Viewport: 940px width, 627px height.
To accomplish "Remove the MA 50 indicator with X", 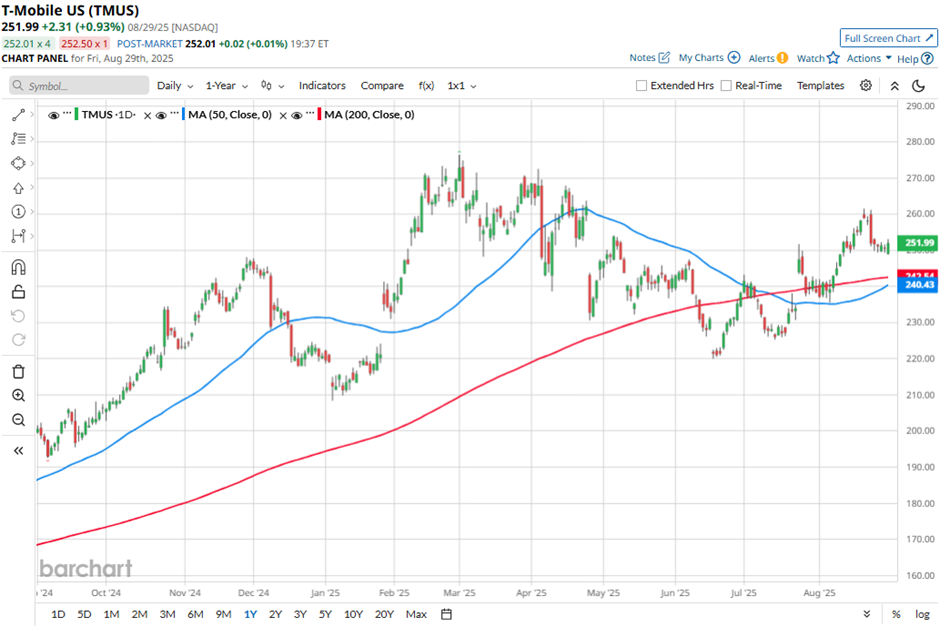I will click(x=284, y=116).
